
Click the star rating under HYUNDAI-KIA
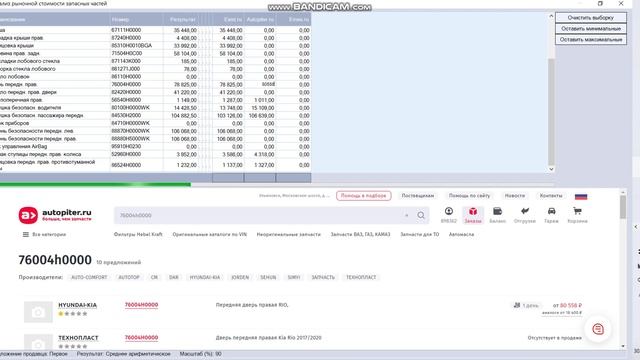point(73,313)
